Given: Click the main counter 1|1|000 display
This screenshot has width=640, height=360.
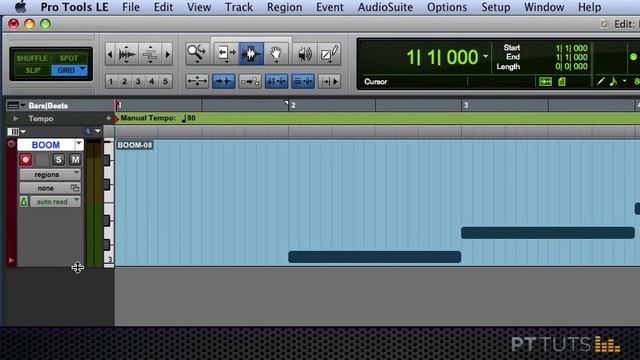Looking at the screenshot, I should click(442, 57).
